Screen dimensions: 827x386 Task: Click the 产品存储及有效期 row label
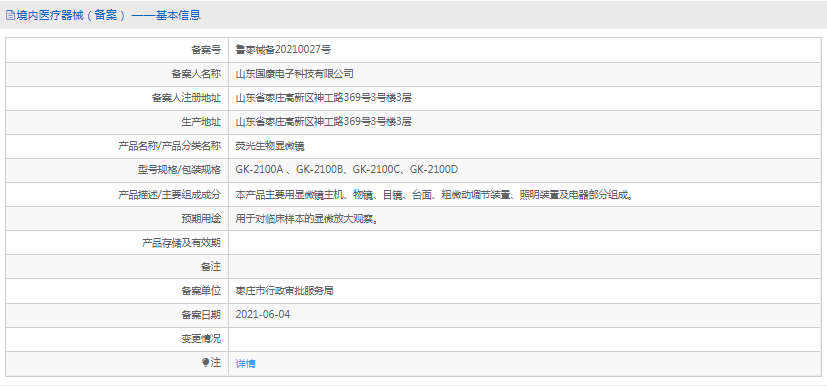(x=181, y=243)
